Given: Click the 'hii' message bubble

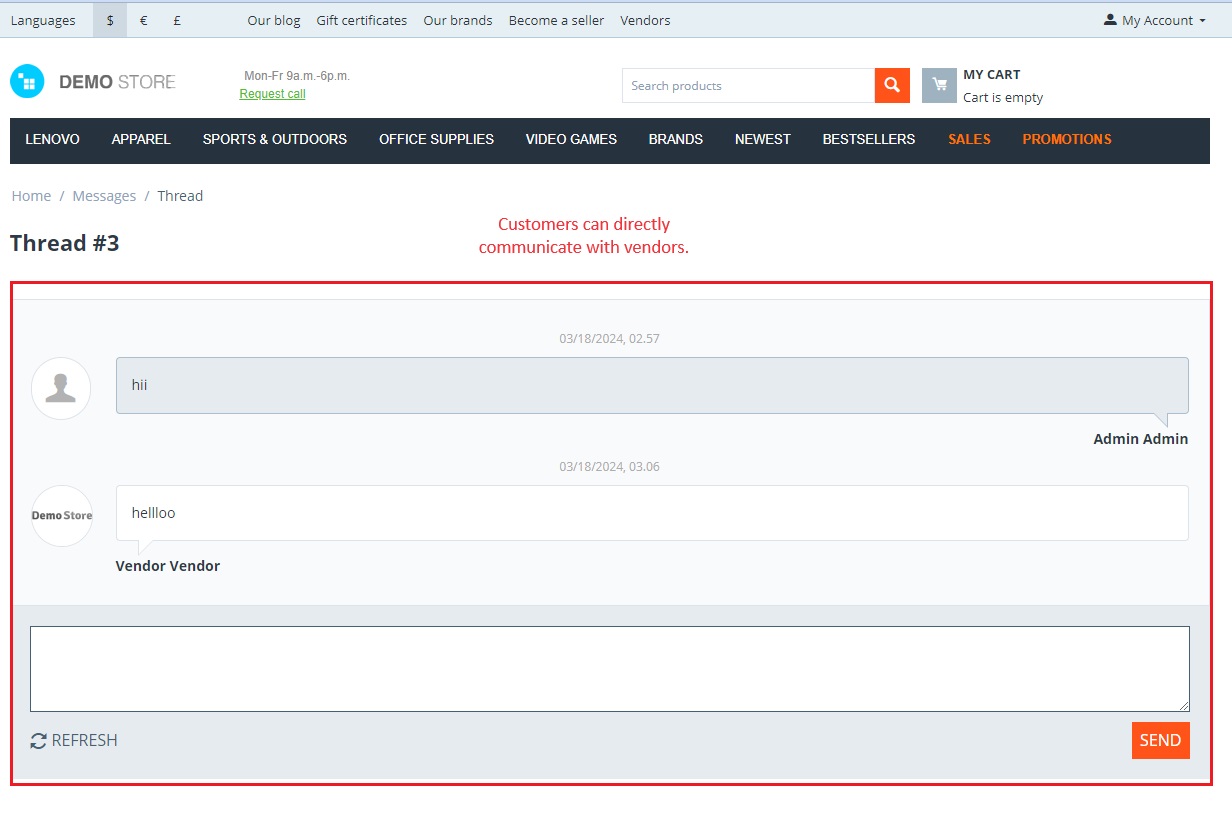Looking at the screenshot, I should pyautogui.click(x=652, y=385).
